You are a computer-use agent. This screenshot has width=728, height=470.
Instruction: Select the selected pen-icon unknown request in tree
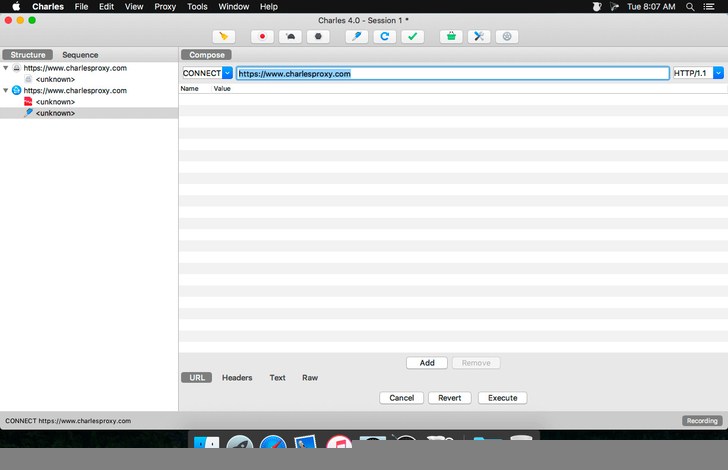[55, 114]
